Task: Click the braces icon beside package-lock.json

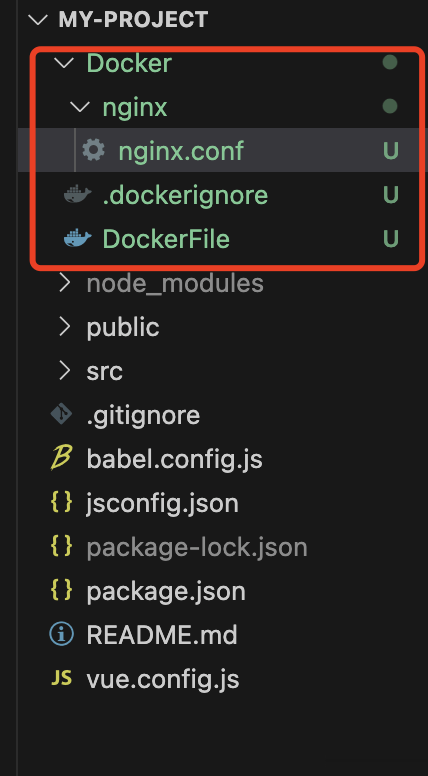Action: tap(61, 546)
